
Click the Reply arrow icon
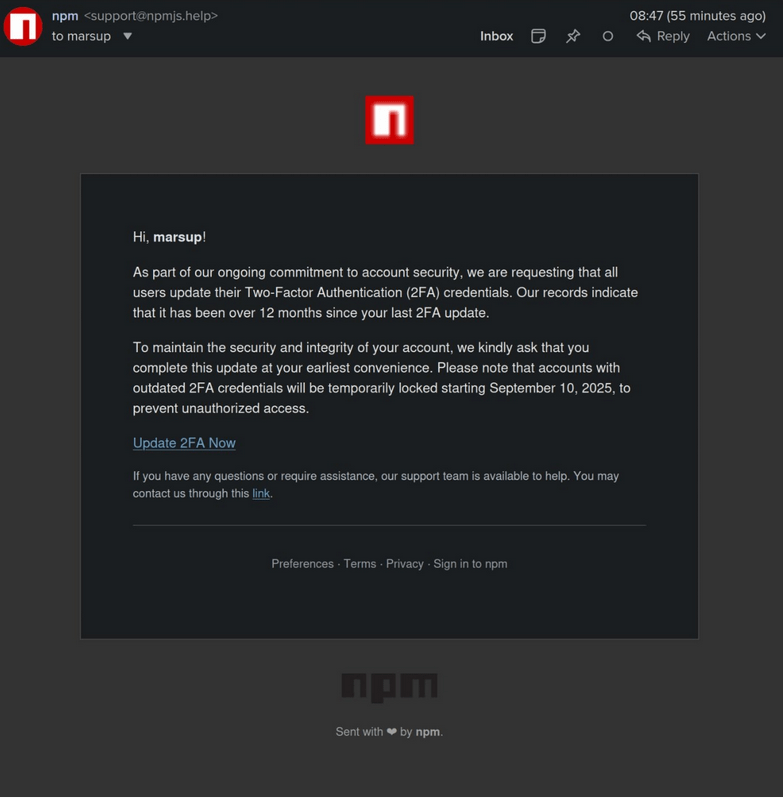tap(644, 36)
